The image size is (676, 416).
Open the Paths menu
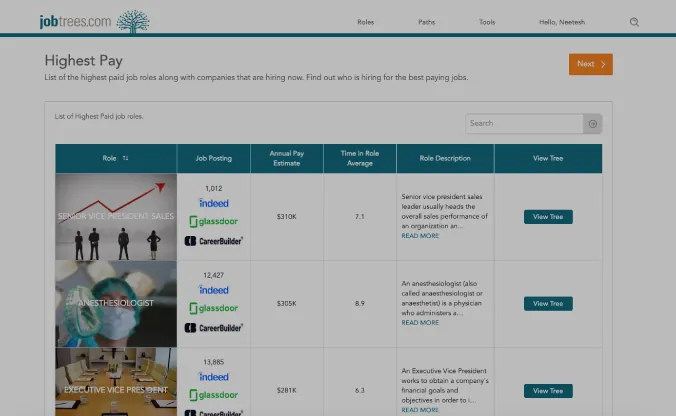click(427, 22)
